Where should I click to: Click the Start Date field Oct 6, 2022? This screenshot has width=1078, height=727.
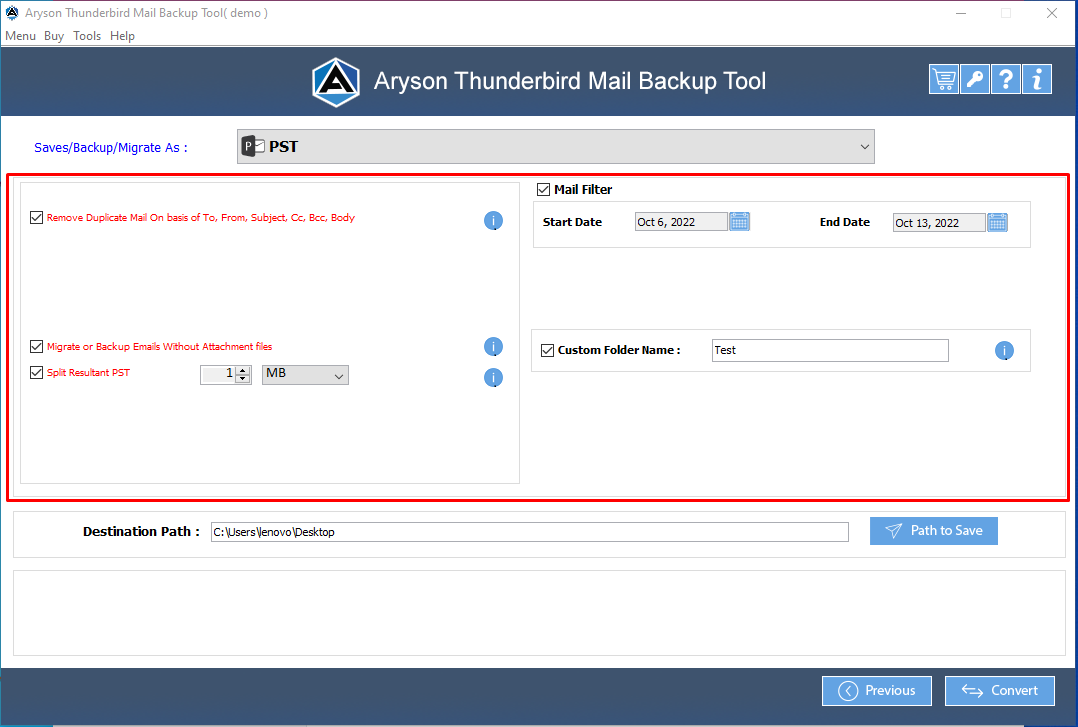point(681,221)
